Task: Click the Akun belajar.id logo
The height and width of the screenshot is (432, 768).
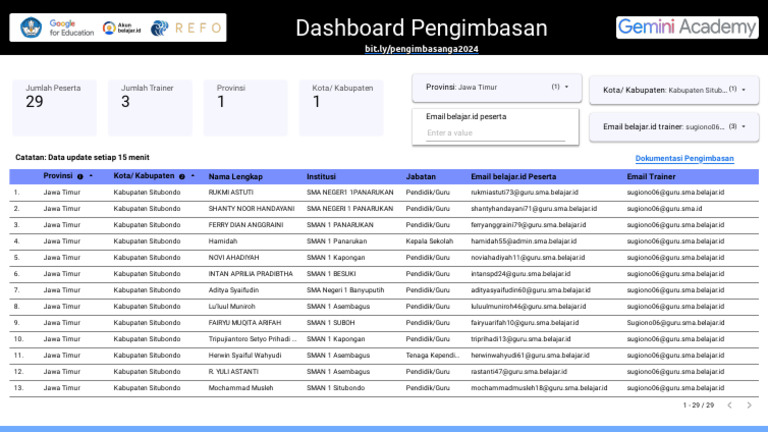Action: click(121, 28)
